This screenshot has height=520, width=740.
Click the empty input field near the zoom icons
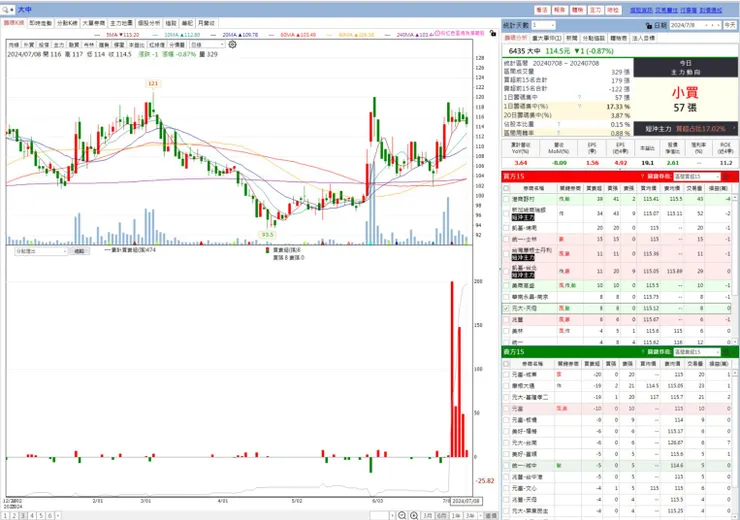[379, 516]
